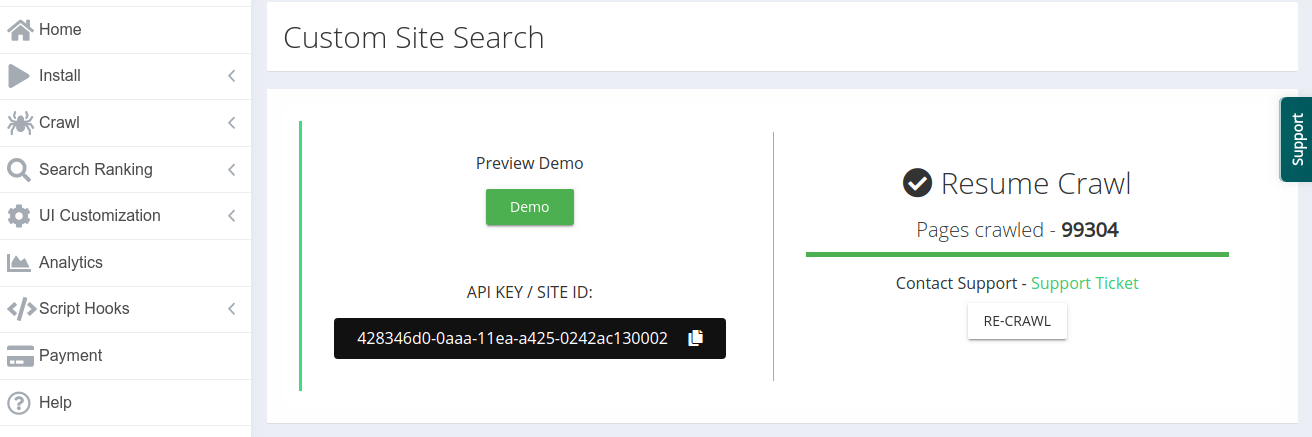Expand the Crawl submenu chevron
Image resolution: width=1312 pixels, height=437 pixels.
pos(232,123)
